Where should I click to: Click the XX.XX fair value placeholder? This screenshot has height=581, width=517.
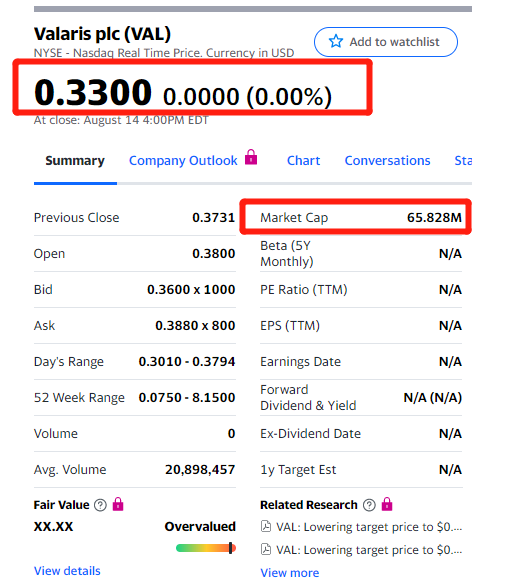53,527
